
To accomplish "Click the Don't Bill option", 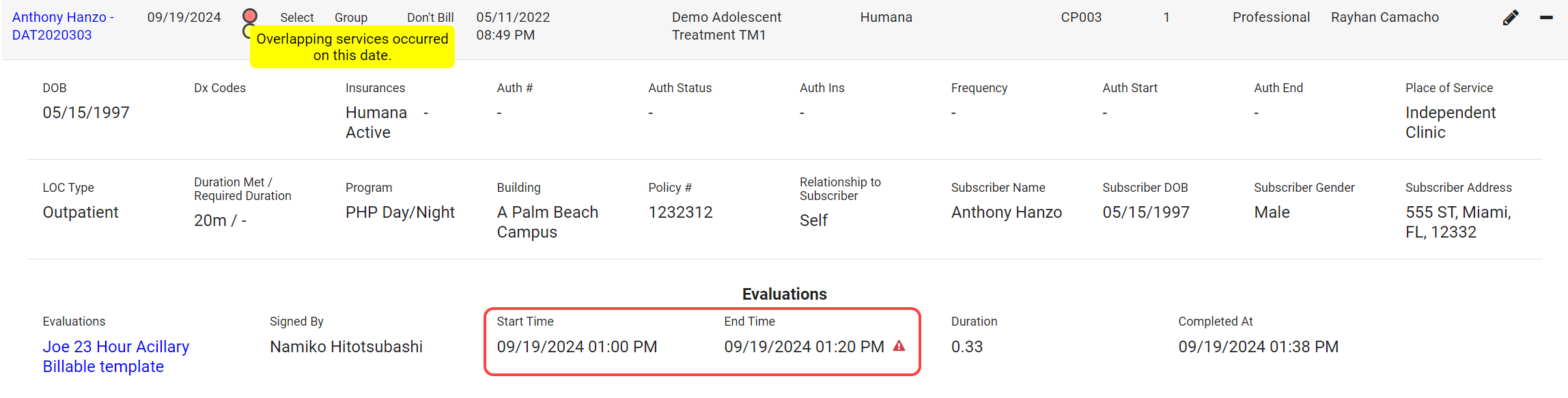I will click(430, 18).
